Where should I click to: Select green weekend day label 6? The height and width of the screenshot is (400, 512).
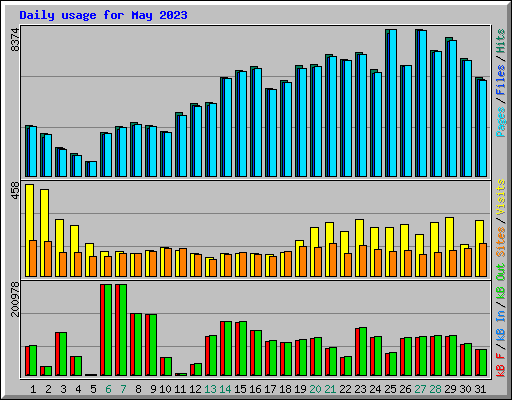point(108,389)
